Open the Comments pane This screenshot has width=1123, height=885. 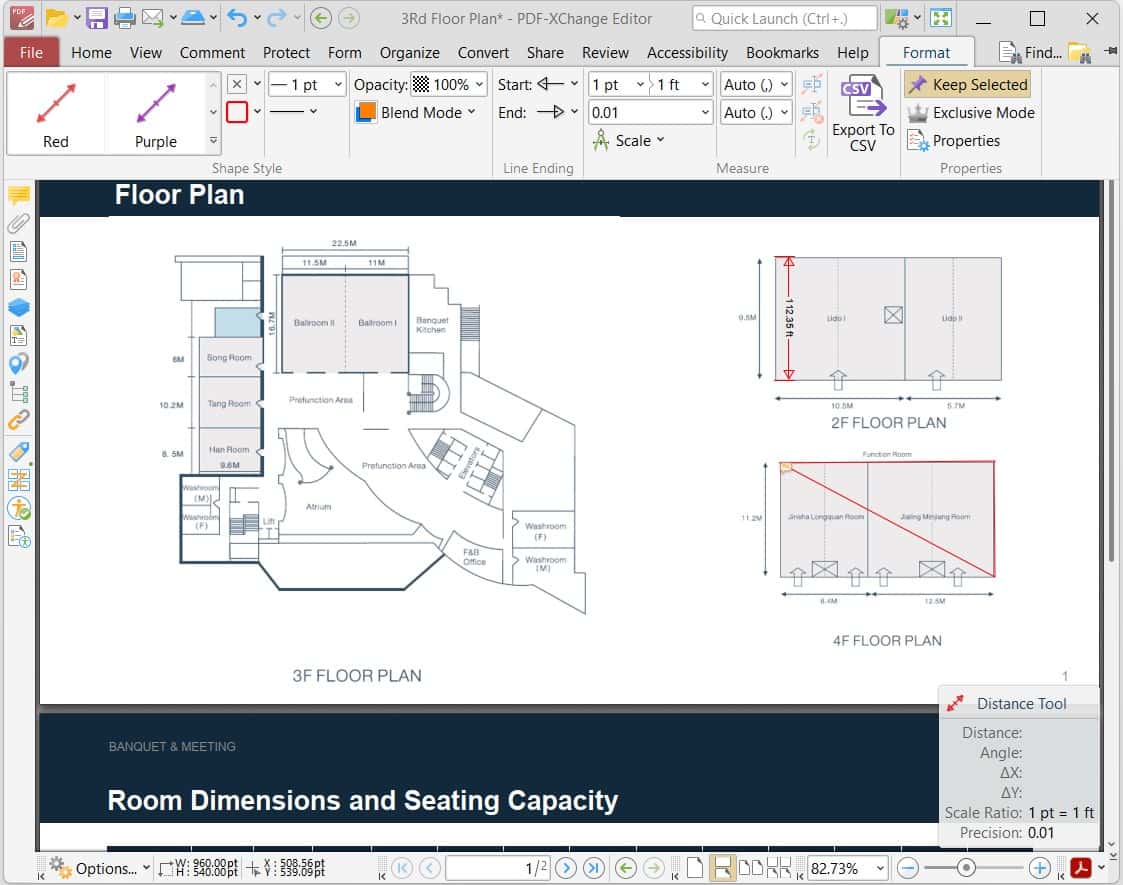(18, 196)
